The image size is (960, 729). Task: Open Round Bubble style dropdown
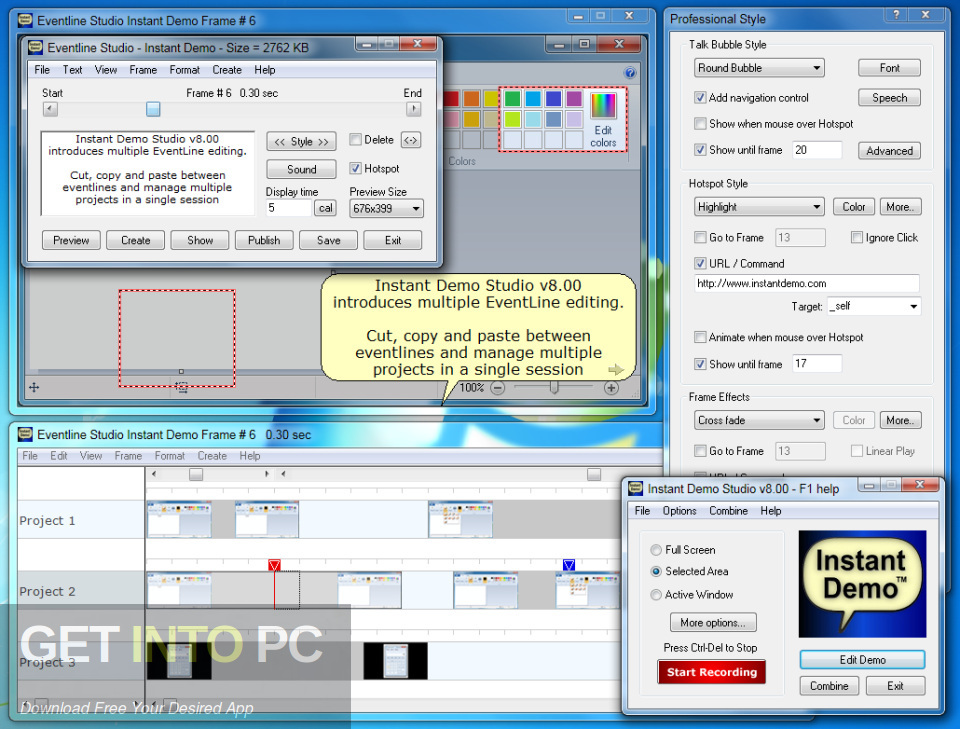point(759,68)
